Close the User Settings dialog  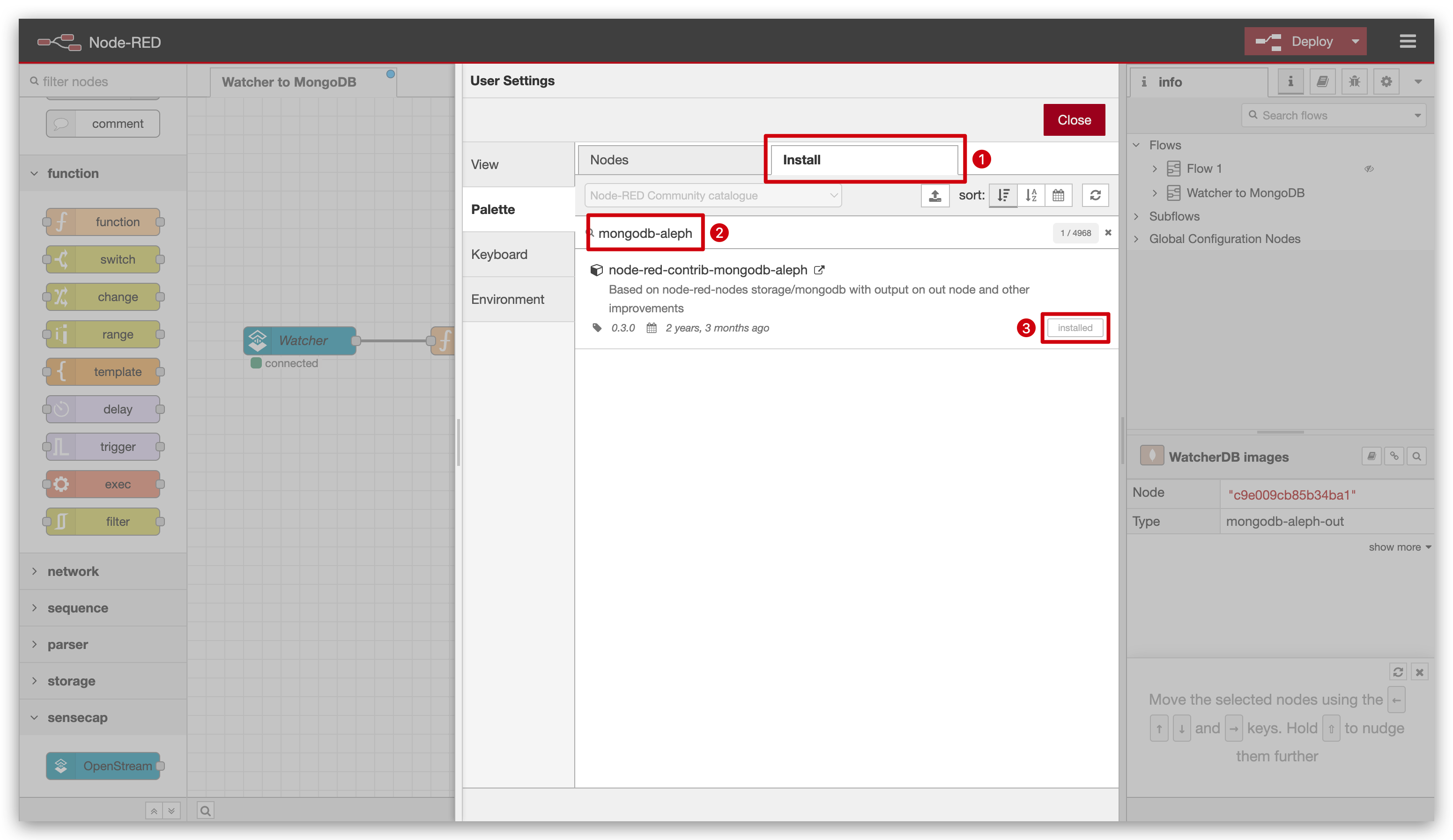click(1074, 120)
